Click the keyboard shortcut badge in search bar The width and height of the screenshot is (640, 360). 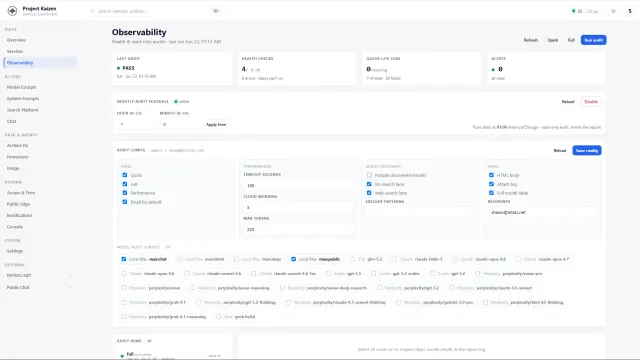pos(216,11)
